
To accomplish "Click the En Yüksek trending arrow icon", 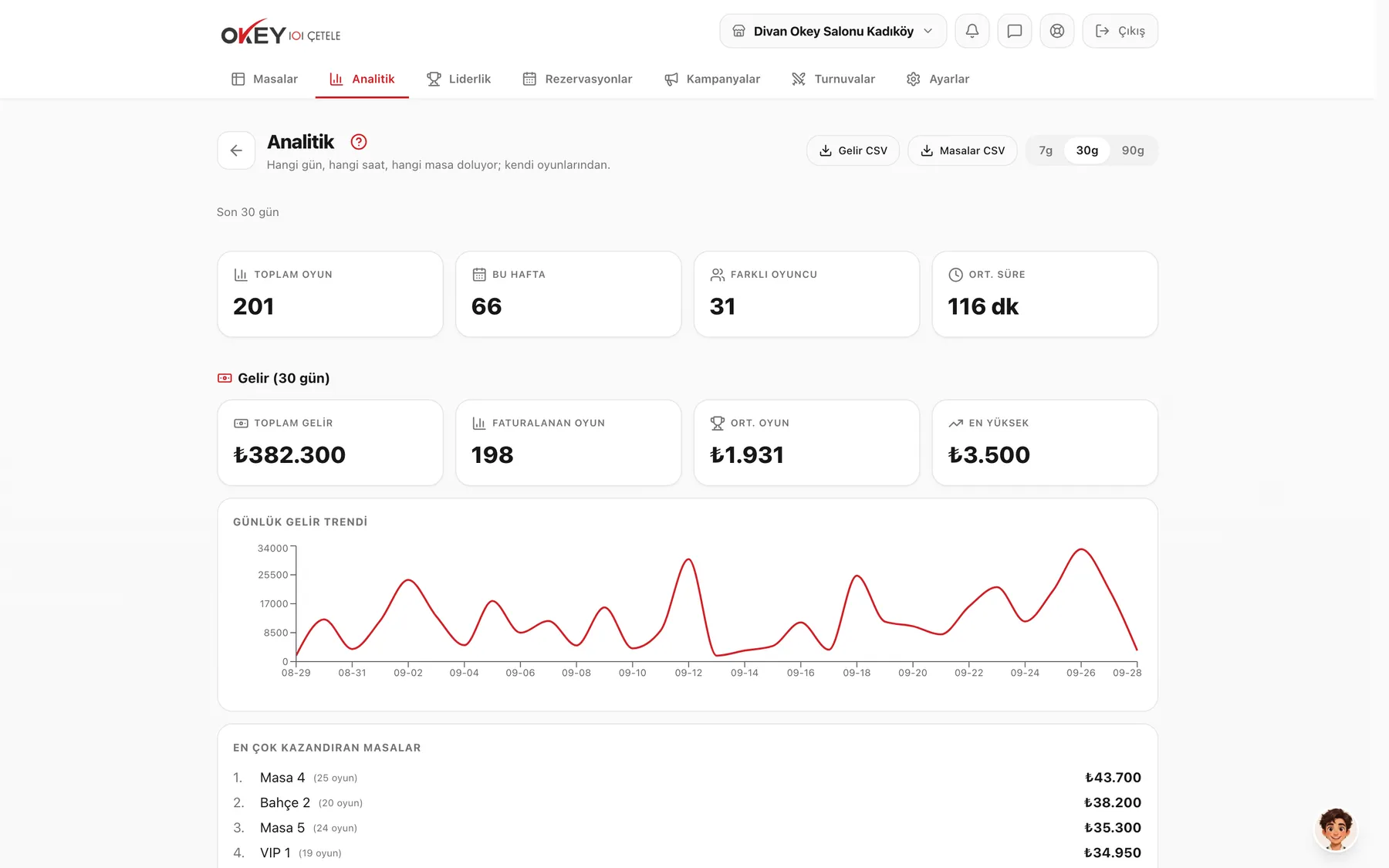I will [x=955, y=424].
